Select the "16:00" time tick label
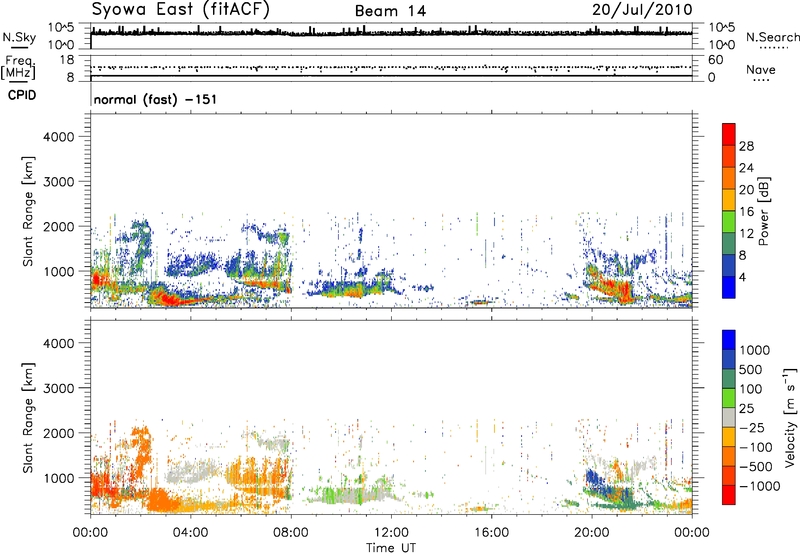The width and height of the screenshot is (800, 554). click(491, 533)
